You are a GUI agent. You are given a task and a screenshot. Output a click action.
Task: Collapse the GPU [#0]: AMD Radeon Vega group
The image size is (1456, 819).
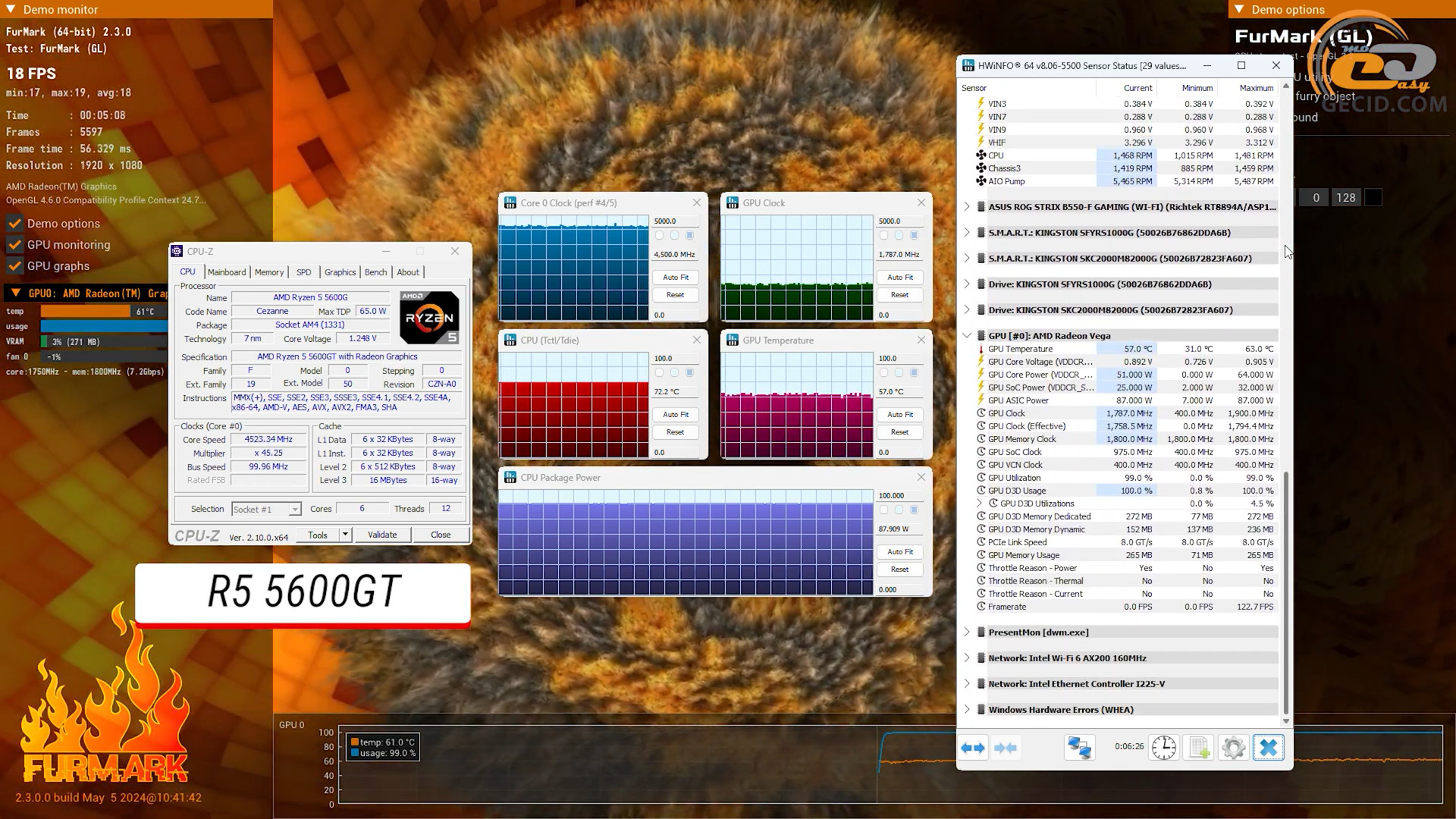(967, 335)
